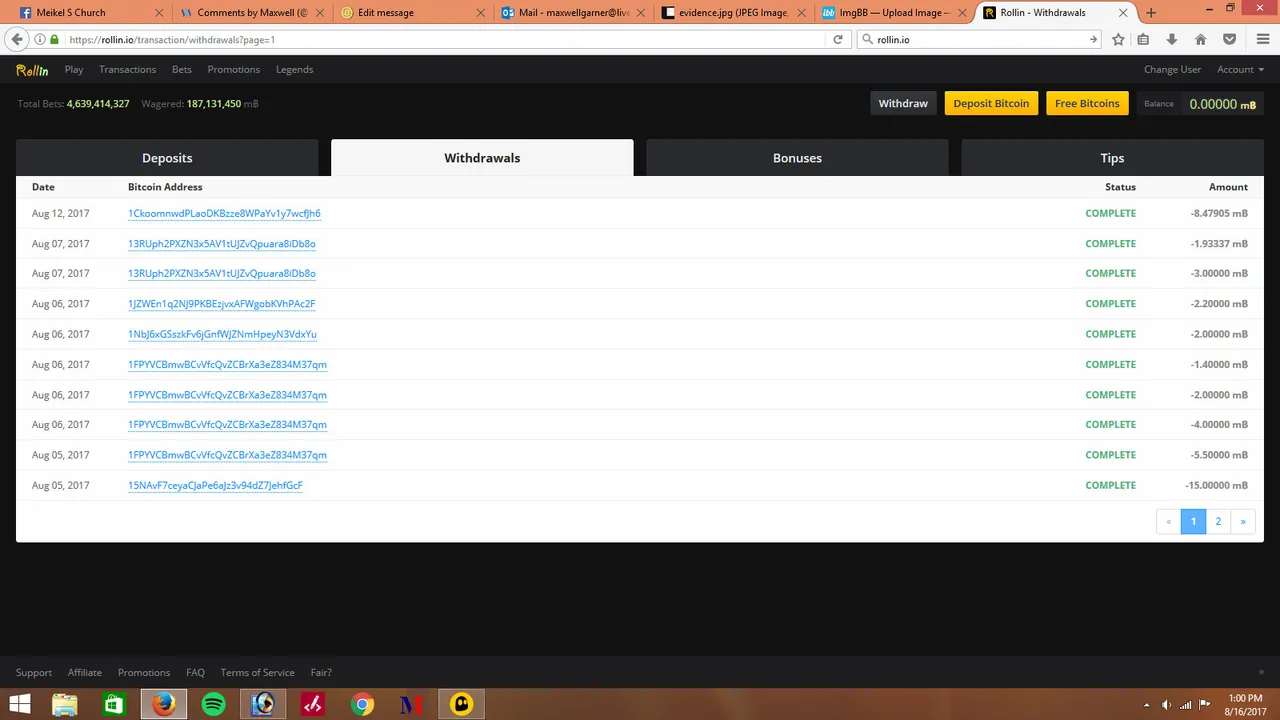The image size is (1280, 720).
Task: Open the Legends menu item
Action: click(x=294, y=70)
